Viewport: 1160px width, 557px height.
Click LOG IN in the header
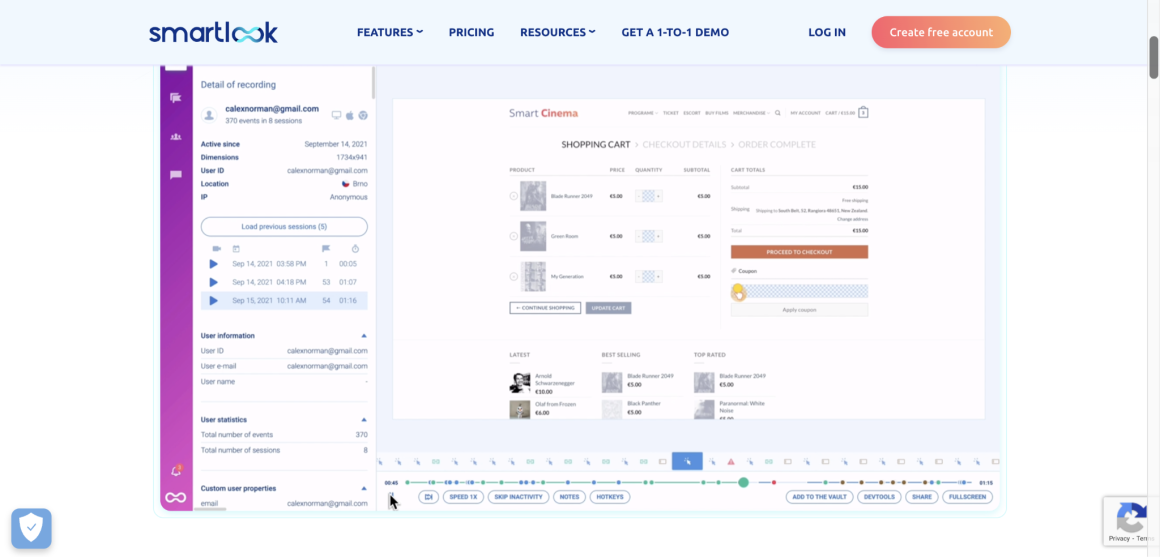point(827,33)
